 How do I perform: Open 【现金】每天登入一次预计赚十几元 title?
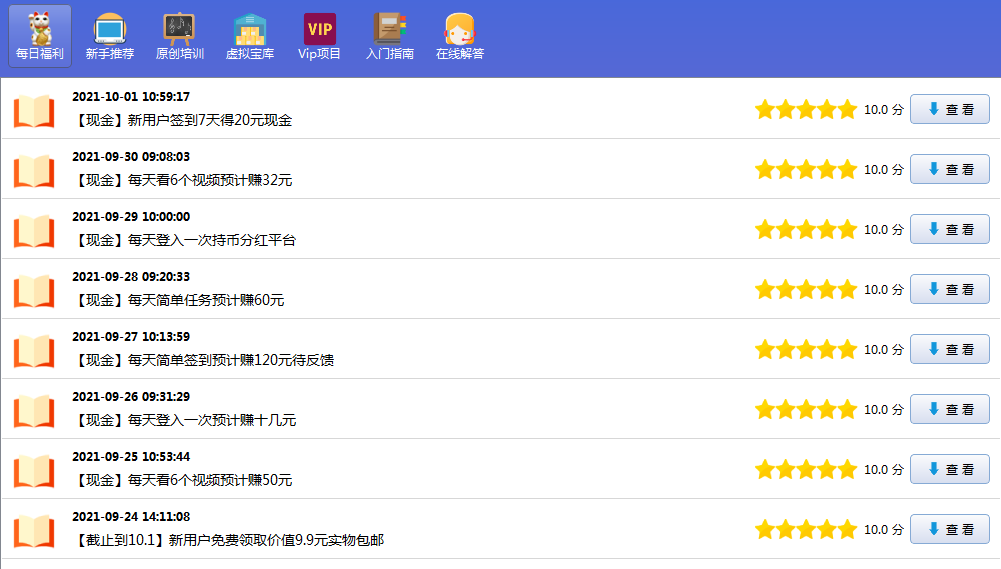184,420
